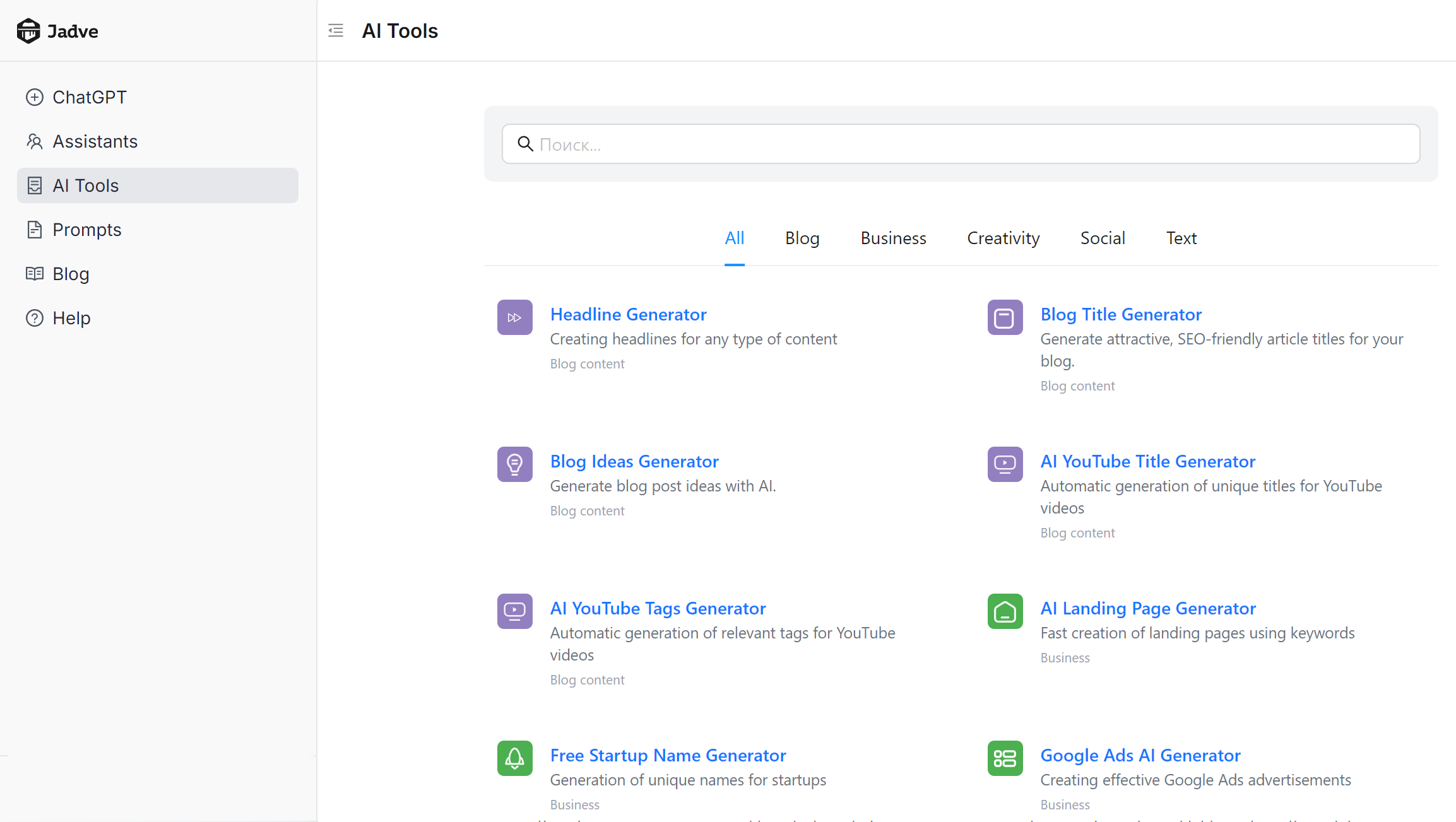Open the Headline Generator link
Image resolution: width=1456 pixels, height=822 pixels.
[x=628, y=314]
